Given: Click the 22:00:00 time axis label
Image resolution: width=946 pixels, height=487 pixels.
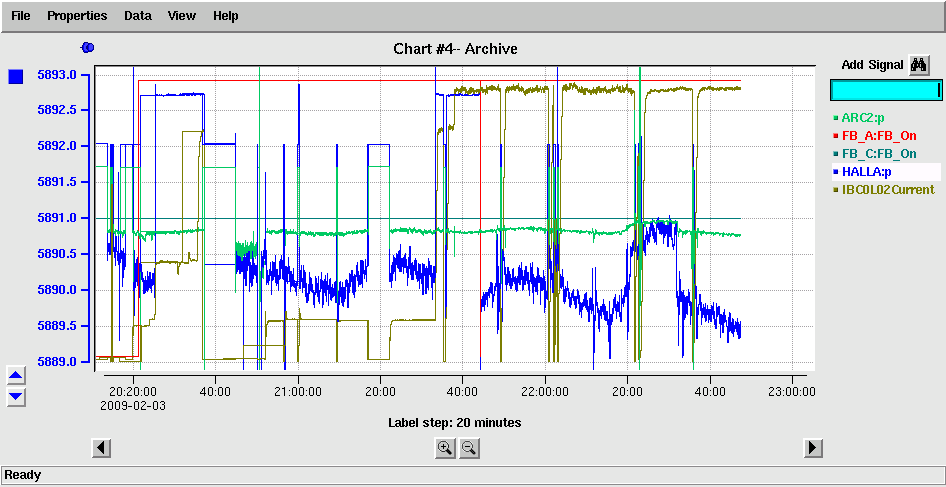Looking at the screenshot, I should click(545, 391).
